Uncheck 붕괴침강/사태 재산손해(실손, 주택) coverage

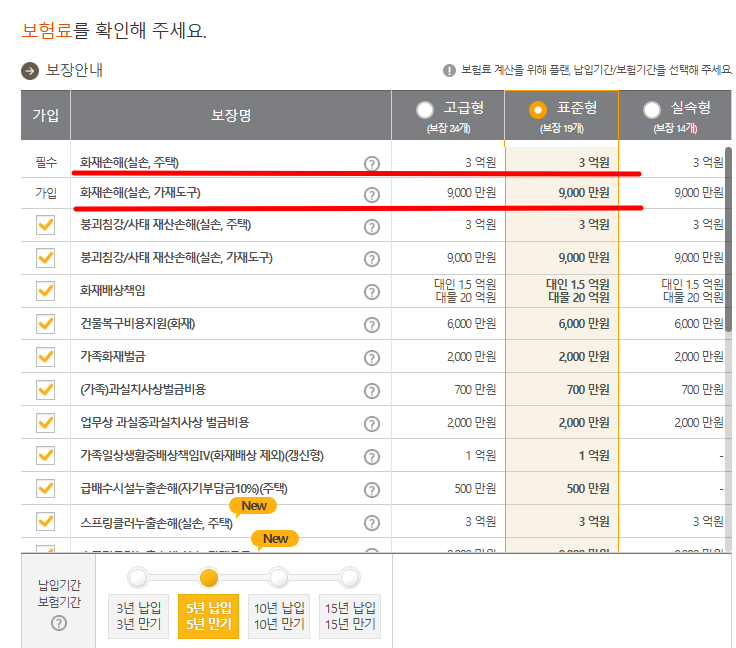[46, 225]
